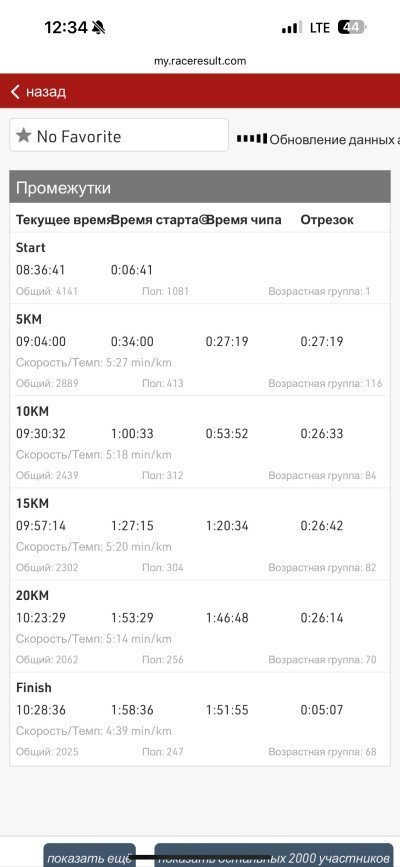Select the Finish split row
The width and height of the screenshot is (400, 867).
pos(200,719)
